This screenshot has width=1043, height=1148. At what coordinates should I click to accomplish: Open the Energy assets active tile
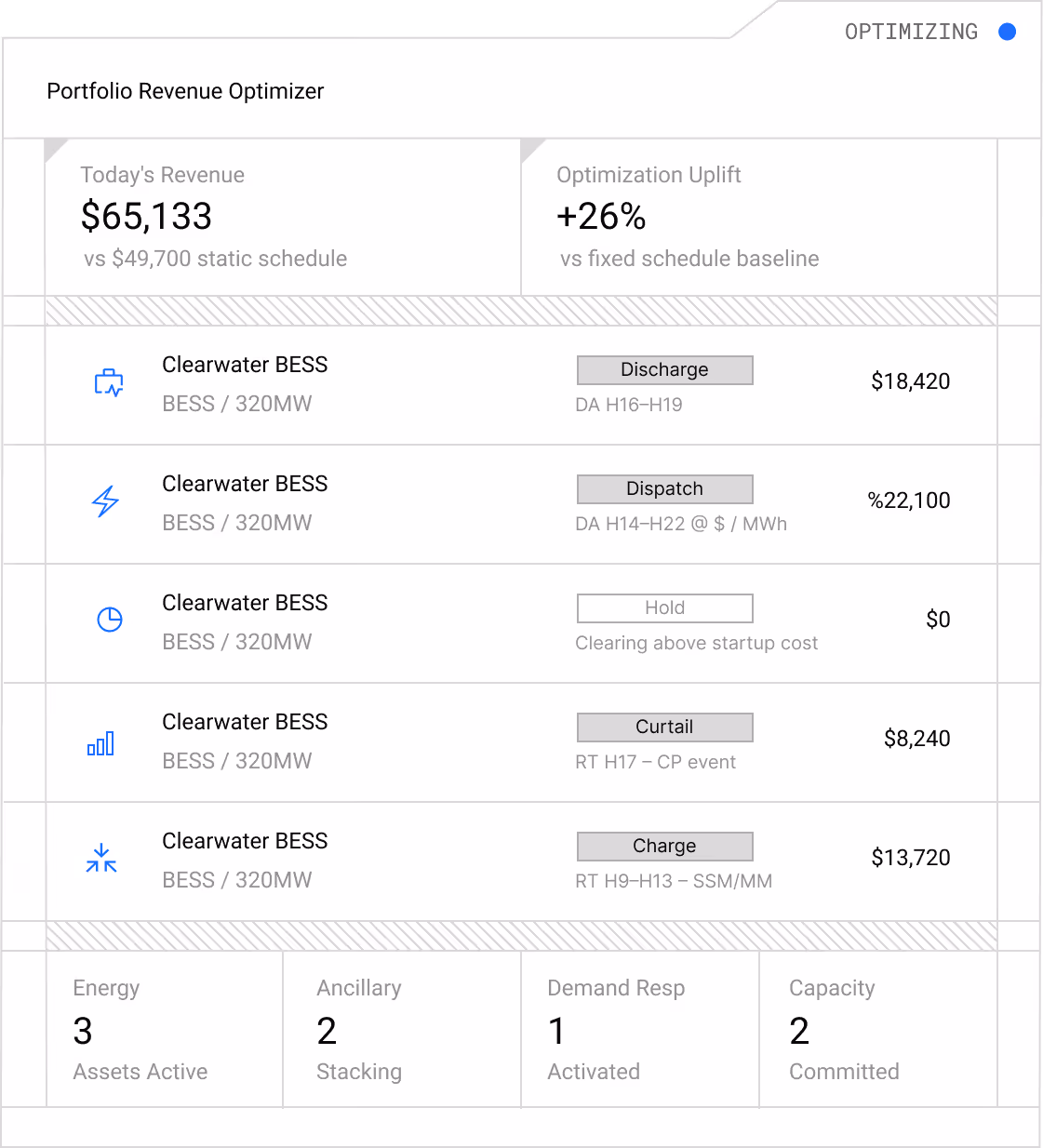pos(165,1029)
